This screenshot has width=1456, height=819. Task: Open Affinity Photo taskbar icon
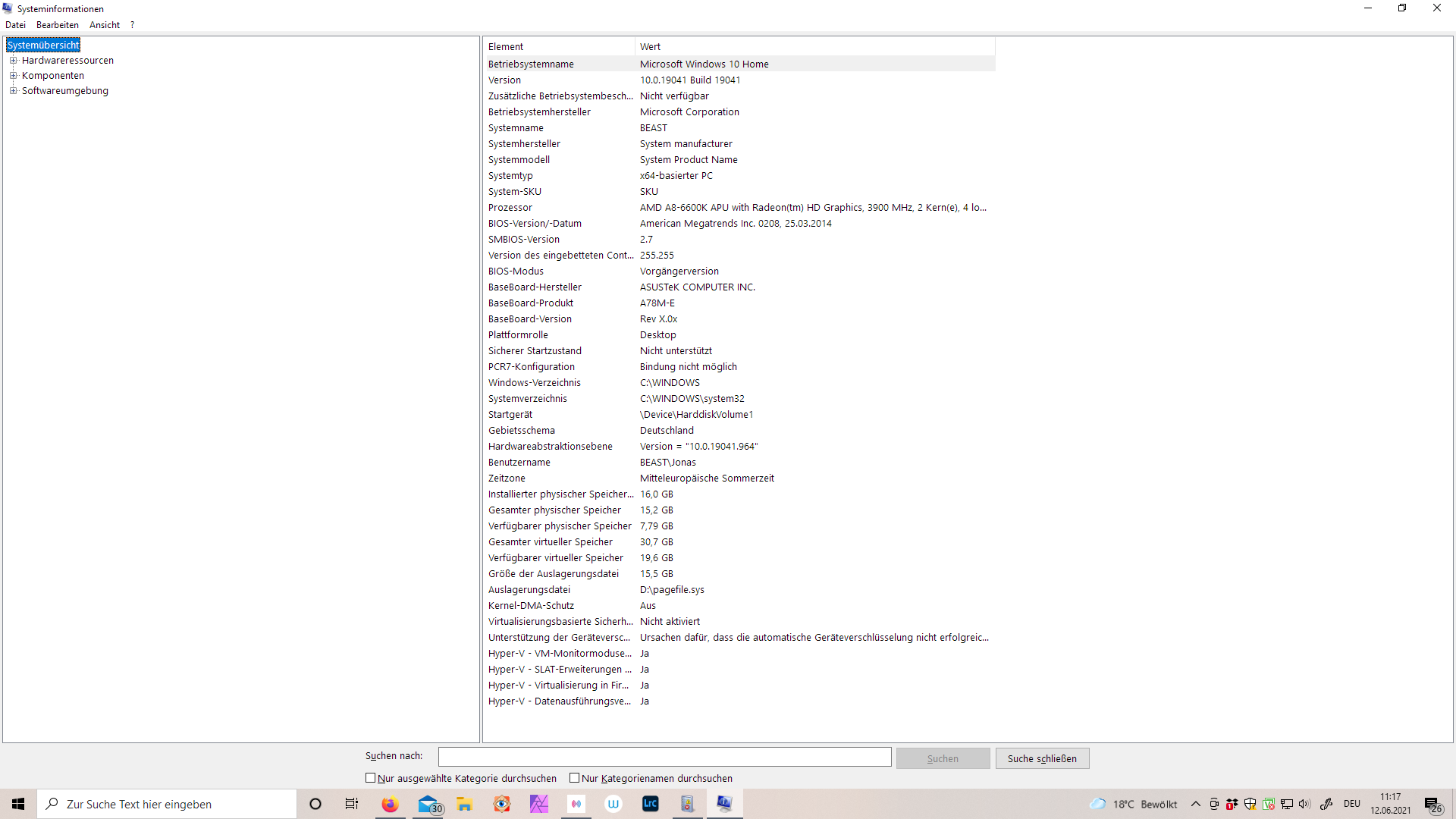pos(539,804)
